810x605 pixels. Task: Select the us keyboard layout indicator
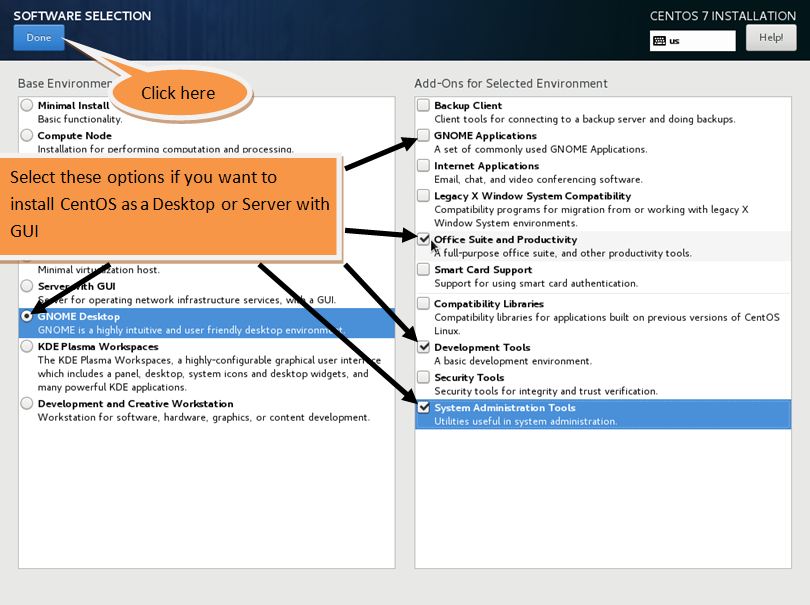692,41
